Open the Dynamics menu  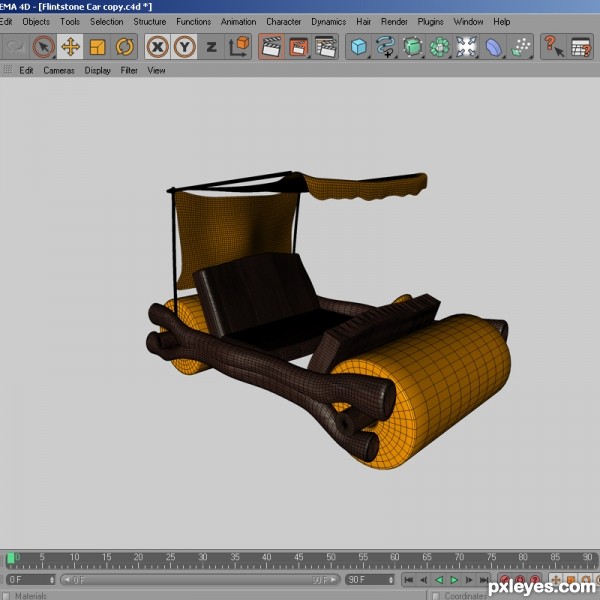[x=329, y=22]
